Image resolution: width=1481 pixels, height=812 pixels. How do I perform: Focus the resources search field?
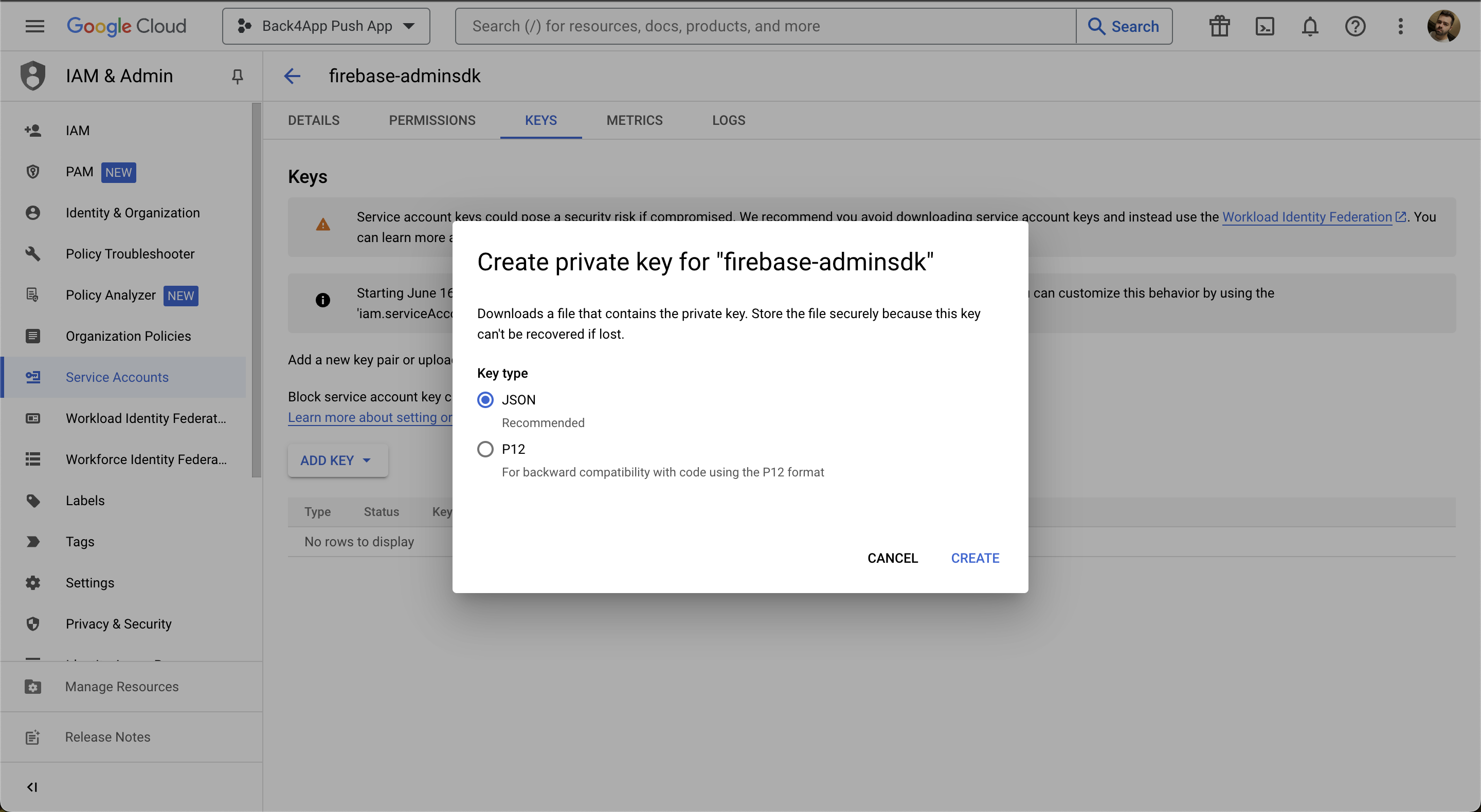(x=765, y=26)
